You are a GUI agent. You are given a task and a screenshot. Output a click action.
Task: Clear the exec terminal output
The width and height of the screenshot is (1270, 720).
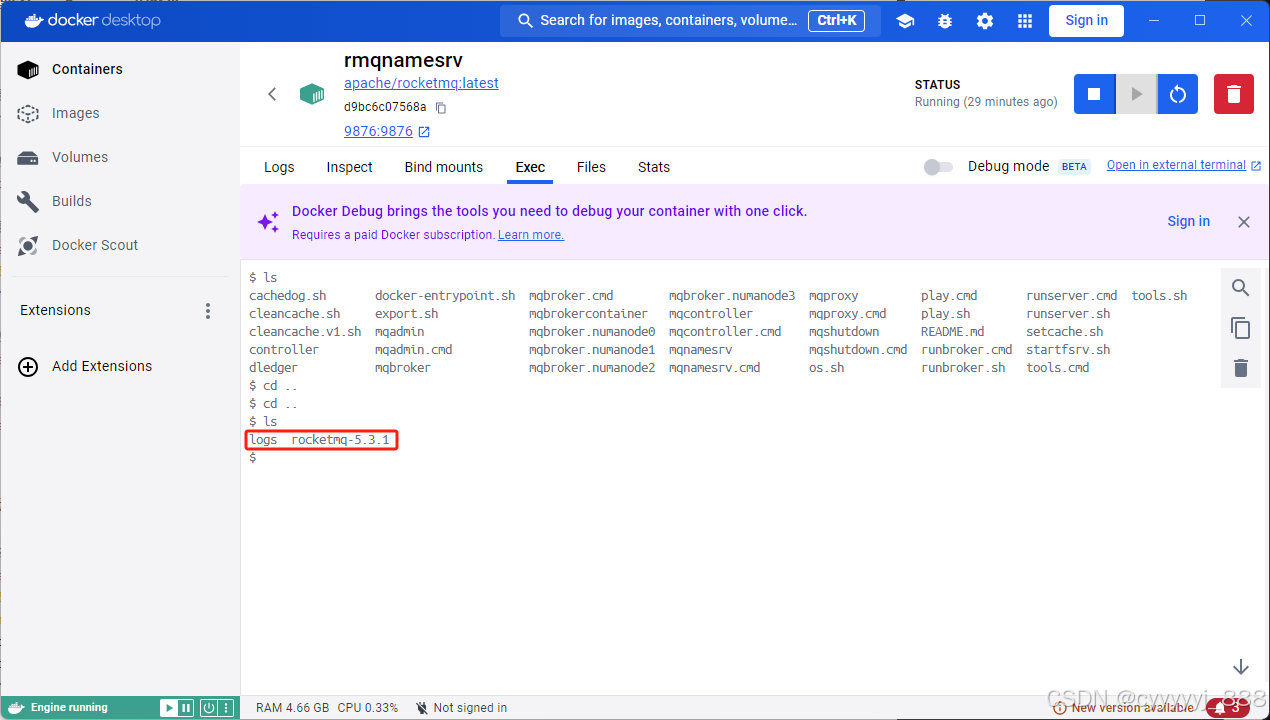pyautogui.click(x=1240, y=367)
